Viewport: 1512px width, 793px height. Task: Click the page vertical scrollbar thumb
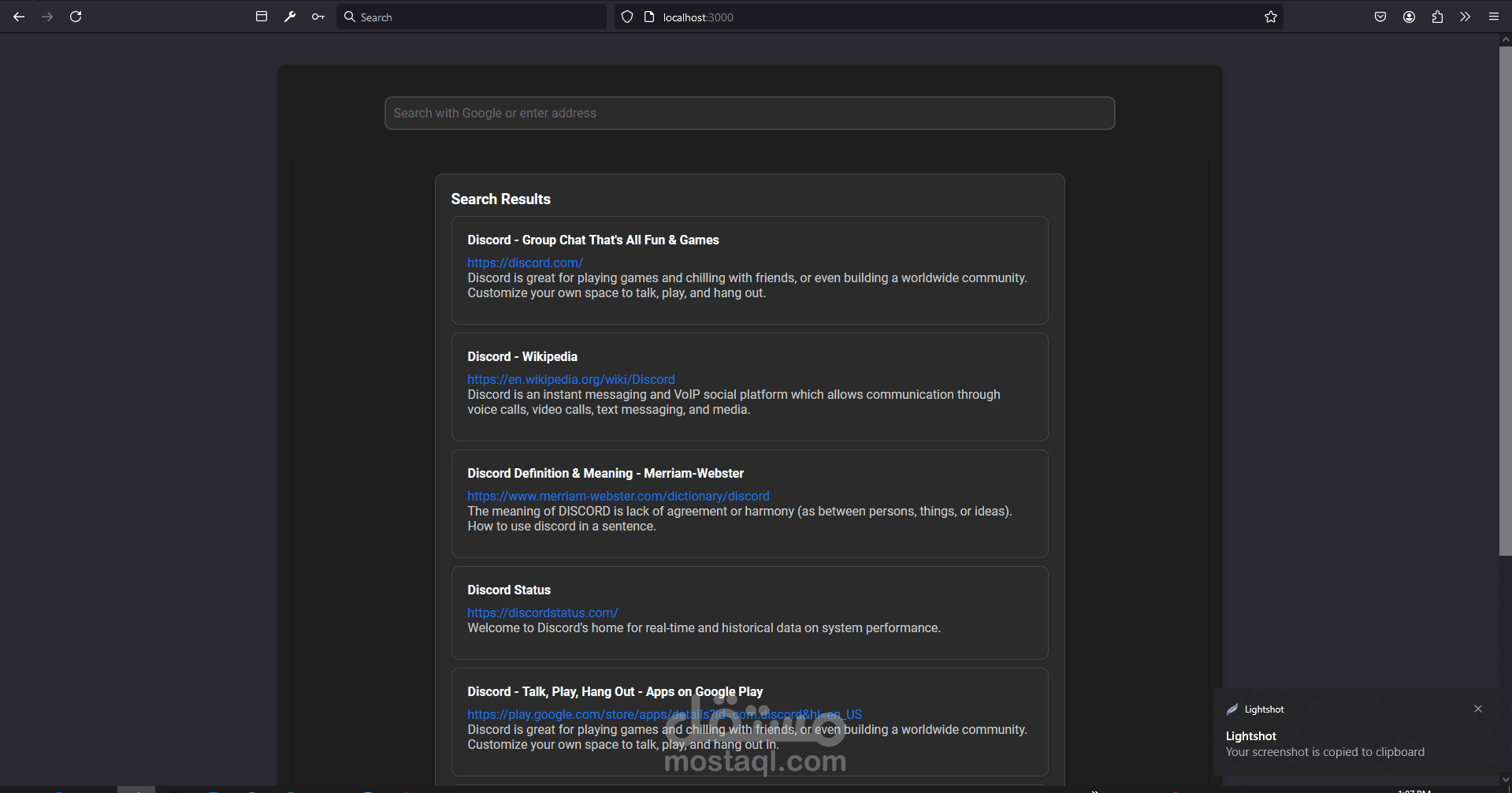coord(1505,301)
